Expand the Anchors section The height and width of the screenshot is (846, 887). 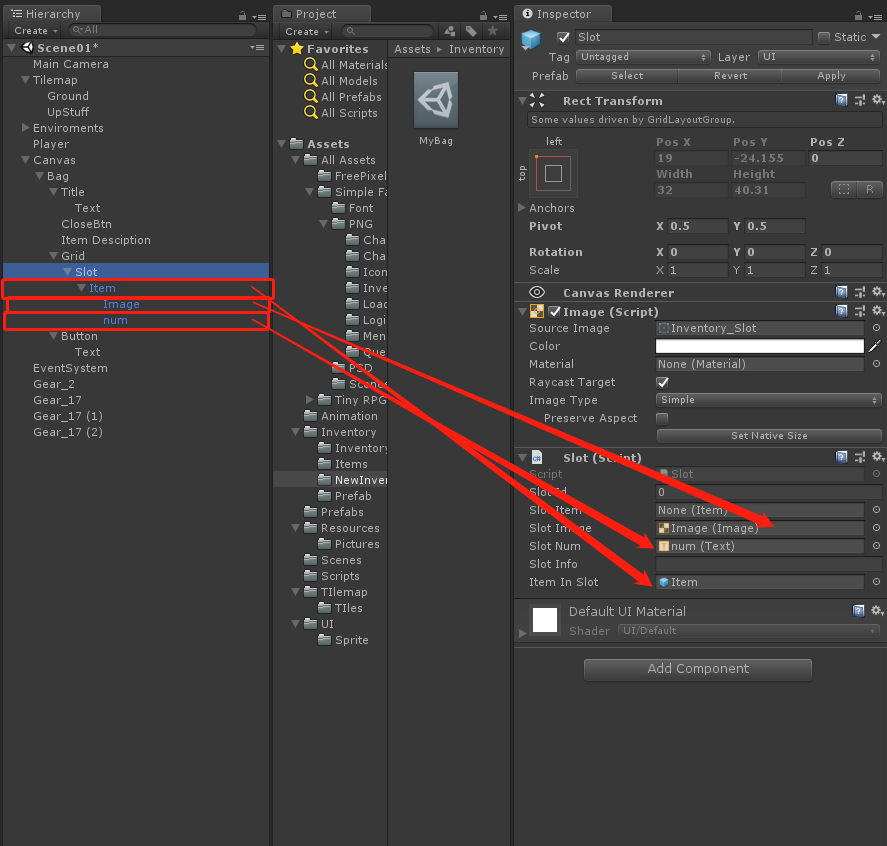522,208
